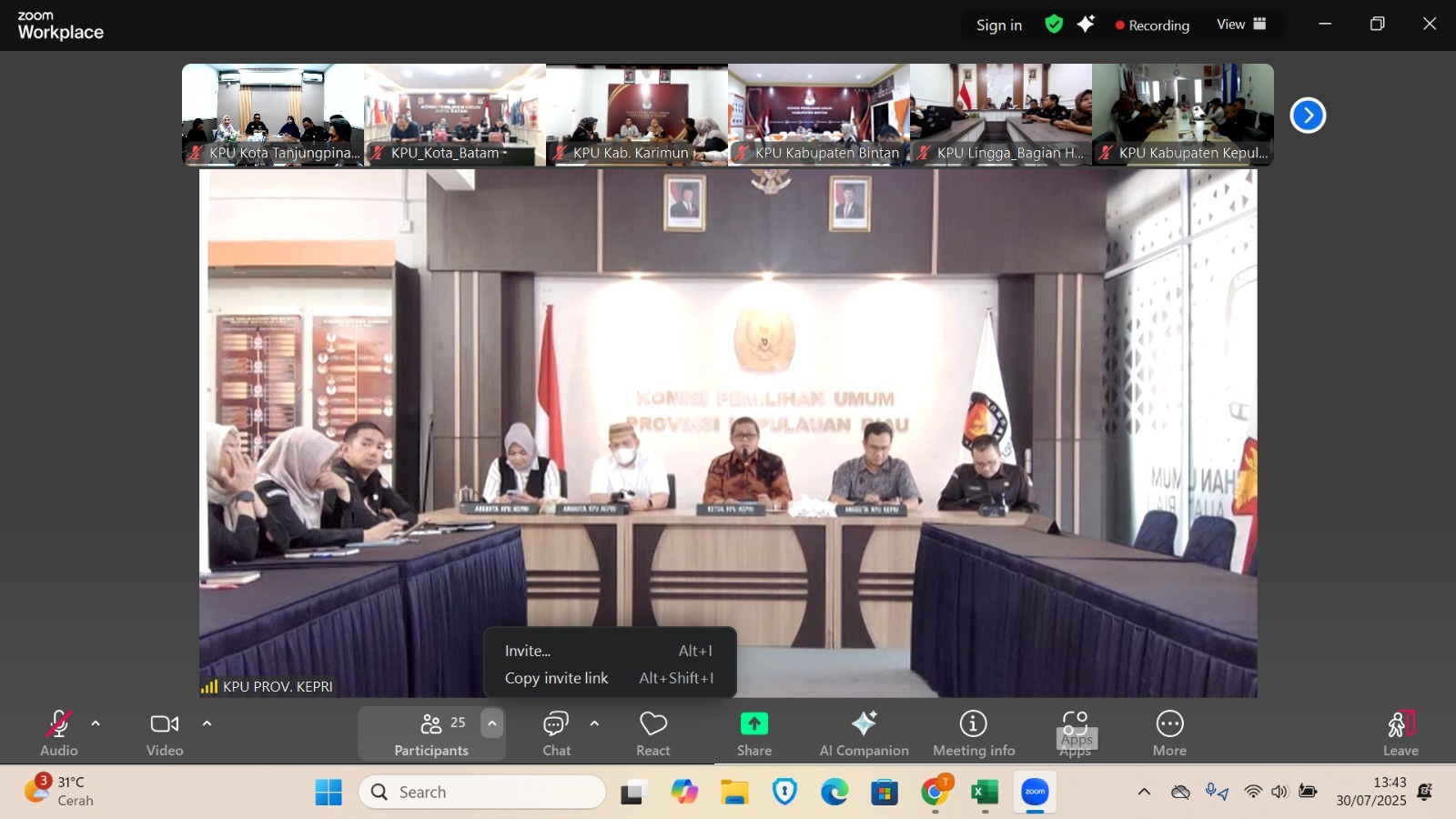Click the Sign in button
This screenshot has width=1456, height=819.
[998, 25]
